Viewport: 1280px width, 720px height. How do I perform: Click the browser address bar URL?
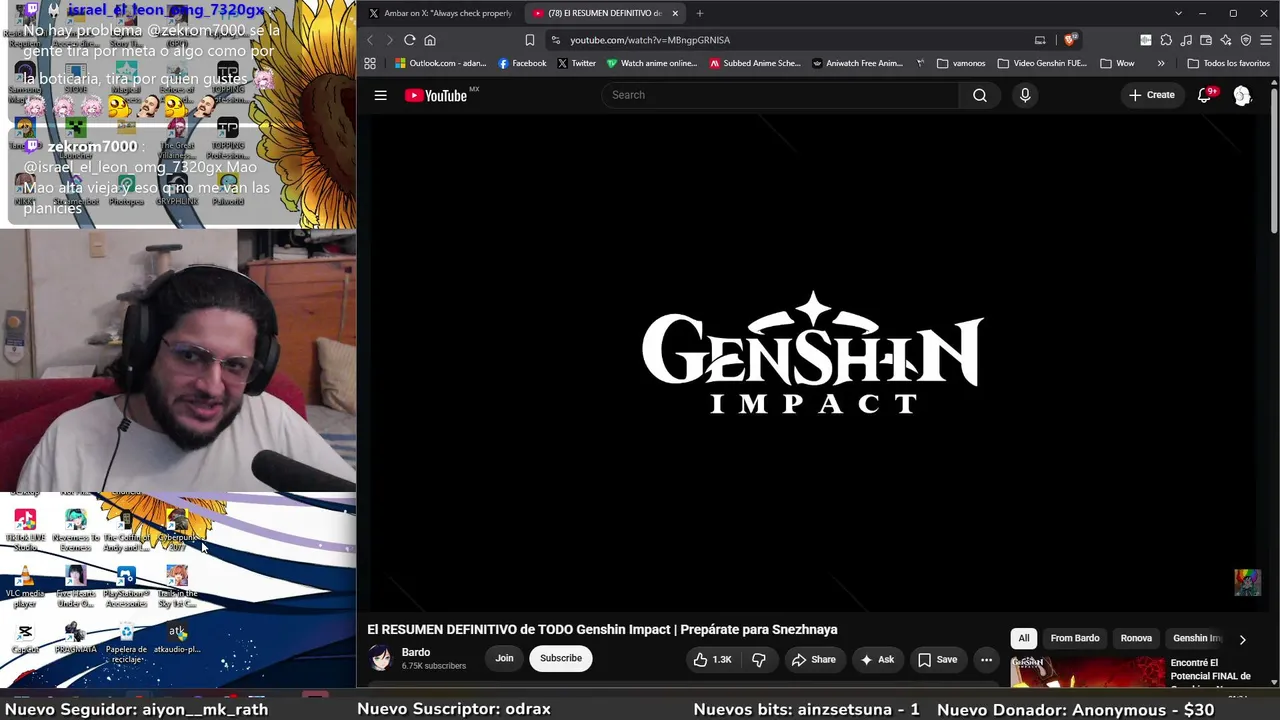(650, 40)
